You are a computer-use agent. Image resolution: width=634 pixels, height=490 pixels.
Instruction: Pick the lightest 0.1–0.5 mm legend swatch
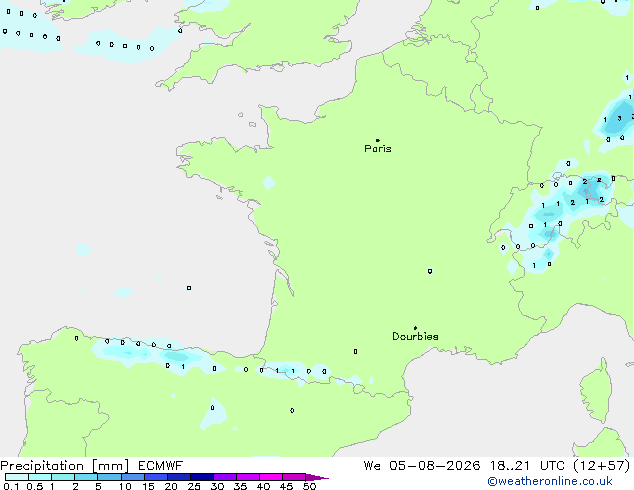(17, 477)
